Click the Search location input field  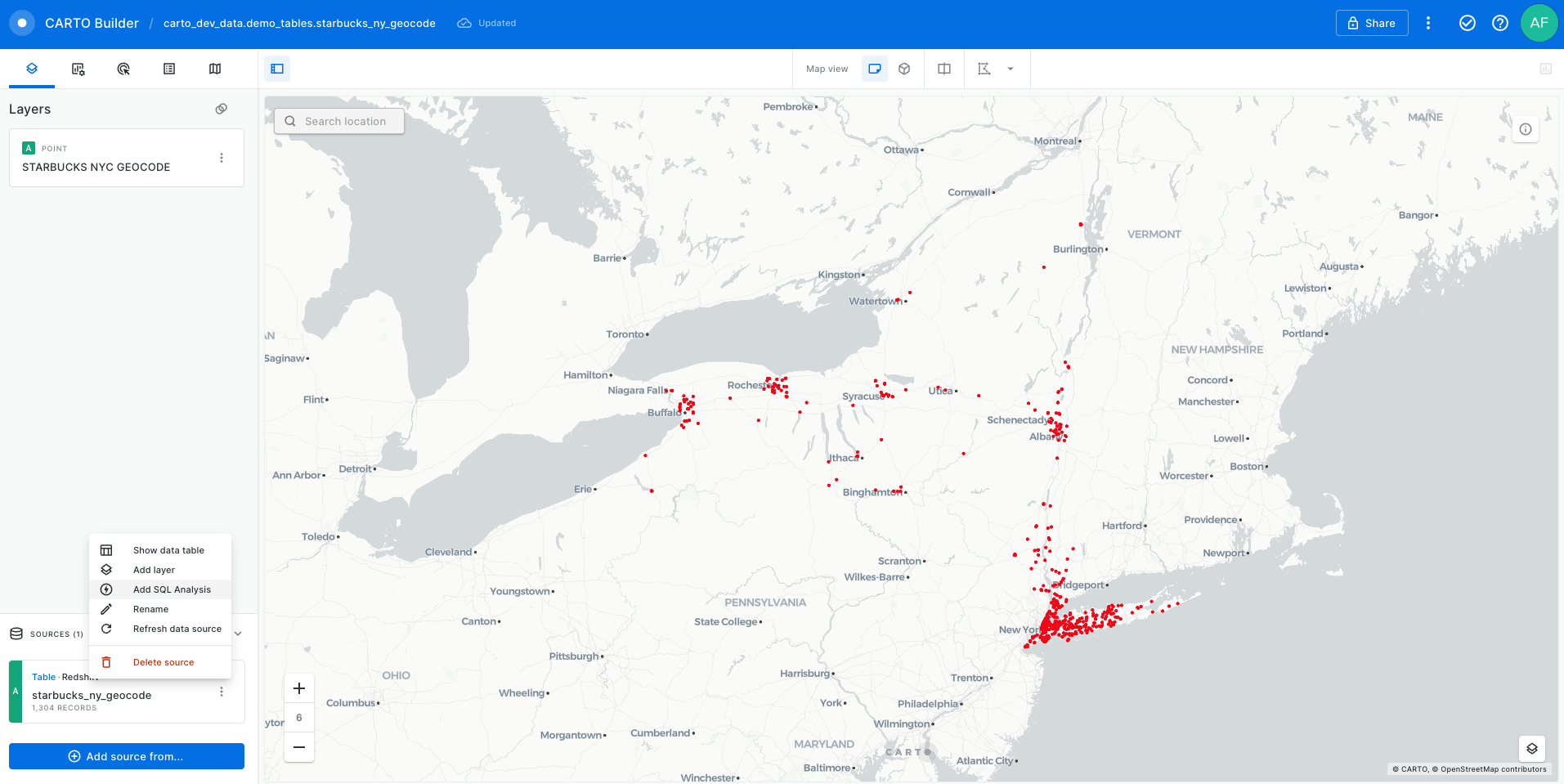point(345,121)
